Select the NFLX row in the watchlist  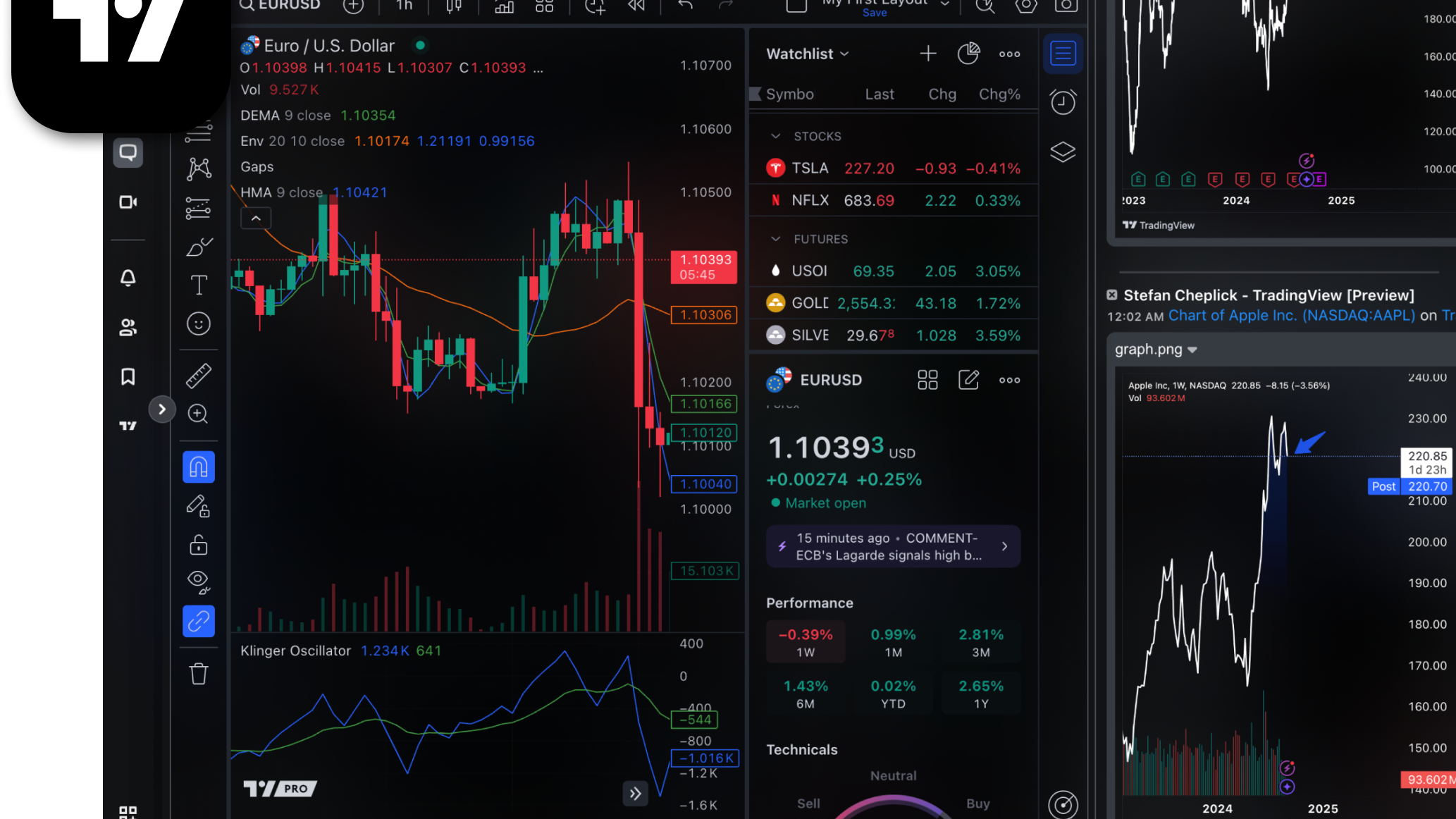(x=893, y=201)
